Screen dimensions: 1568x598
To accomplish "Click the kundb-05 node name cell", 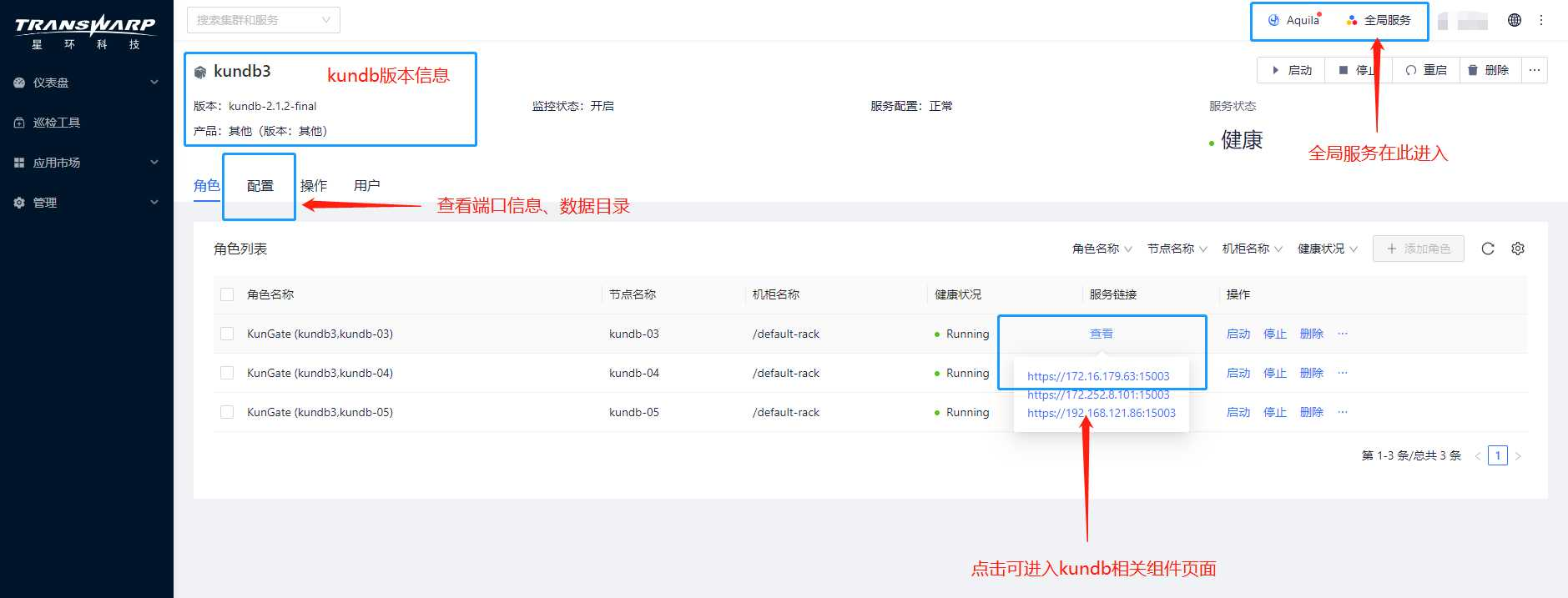I will coord(634,412).
